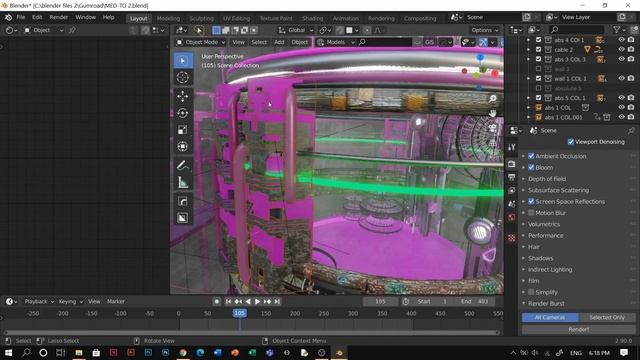Open the Object Mode dropdown
This screenshot has width=640, height=360.
(201, 42)
